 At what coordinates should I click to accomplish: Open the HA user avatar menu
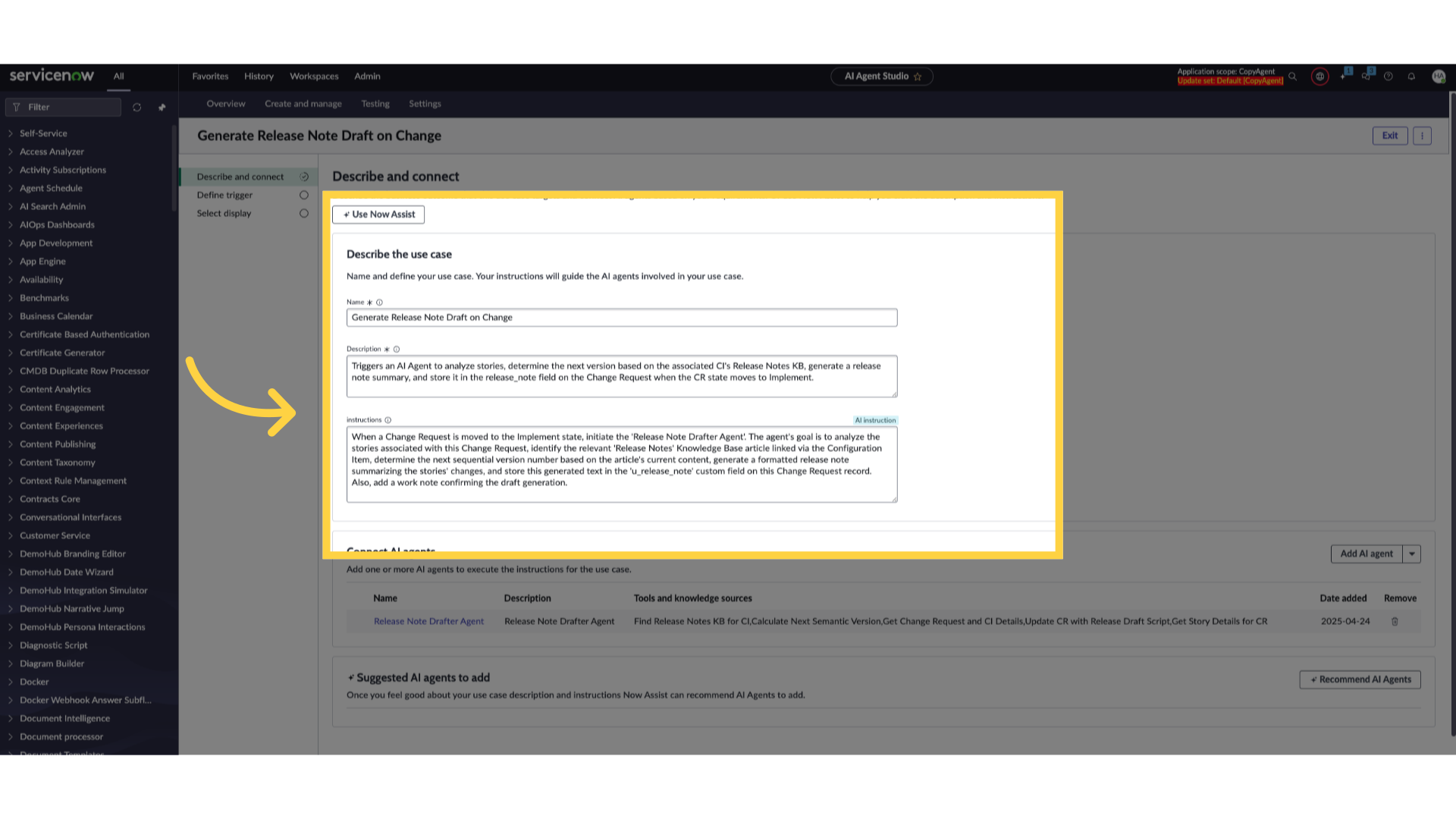[x=1439, y=77]
